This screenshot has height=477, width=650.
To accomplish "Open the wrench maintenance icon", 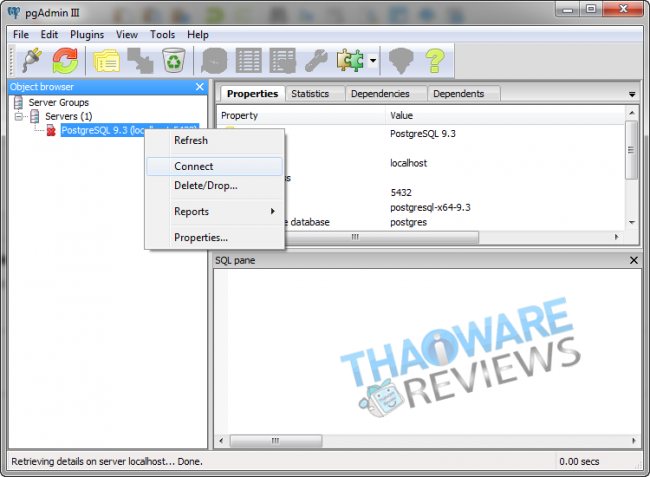I will point(316,61).
